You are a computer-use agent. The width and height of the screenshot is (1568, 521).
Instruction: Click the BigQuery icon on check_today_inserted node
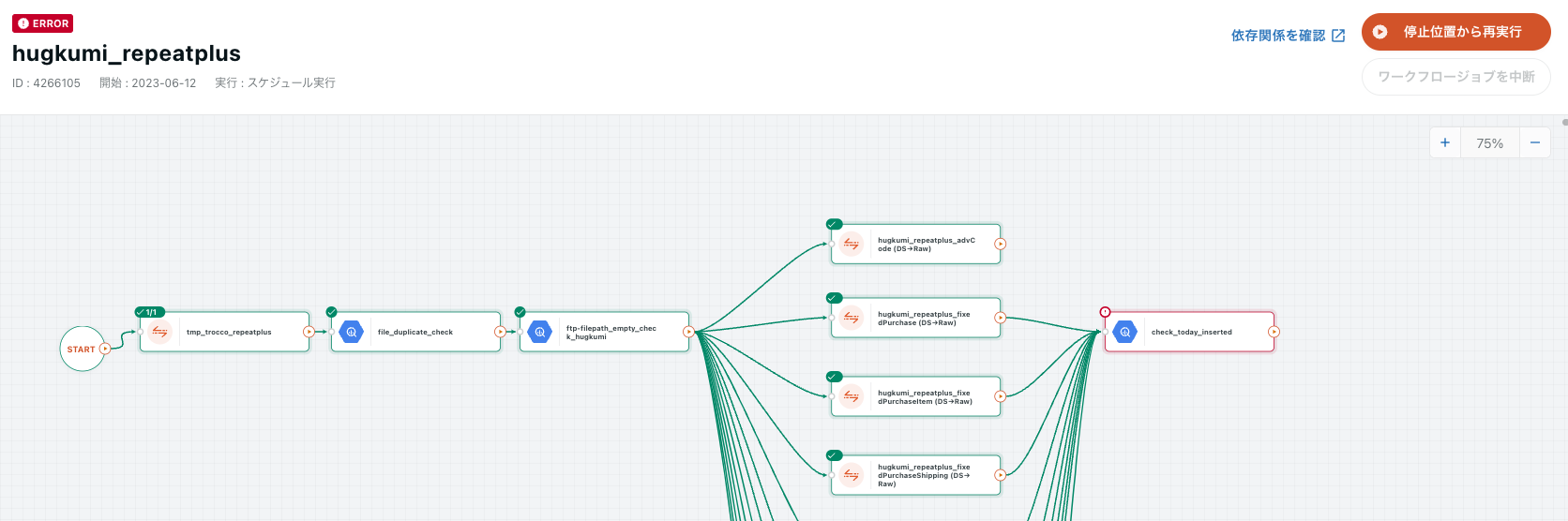point(1124,332)
